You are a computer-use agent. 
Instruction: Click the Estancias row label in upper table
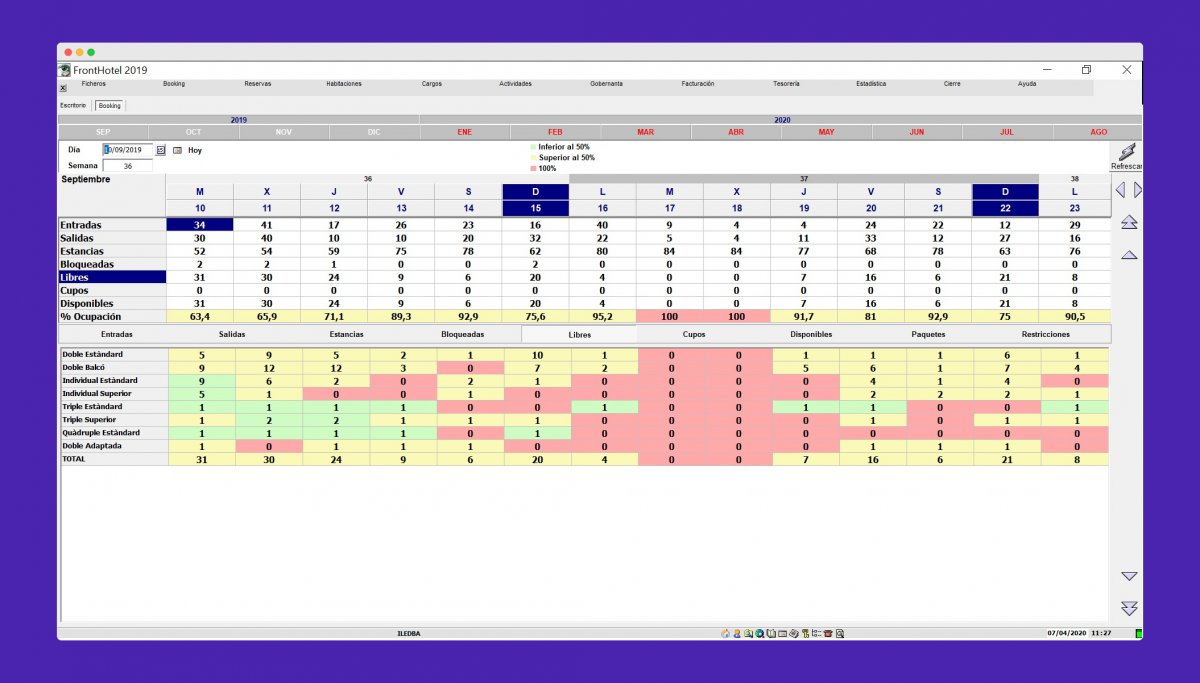(111, 251)
